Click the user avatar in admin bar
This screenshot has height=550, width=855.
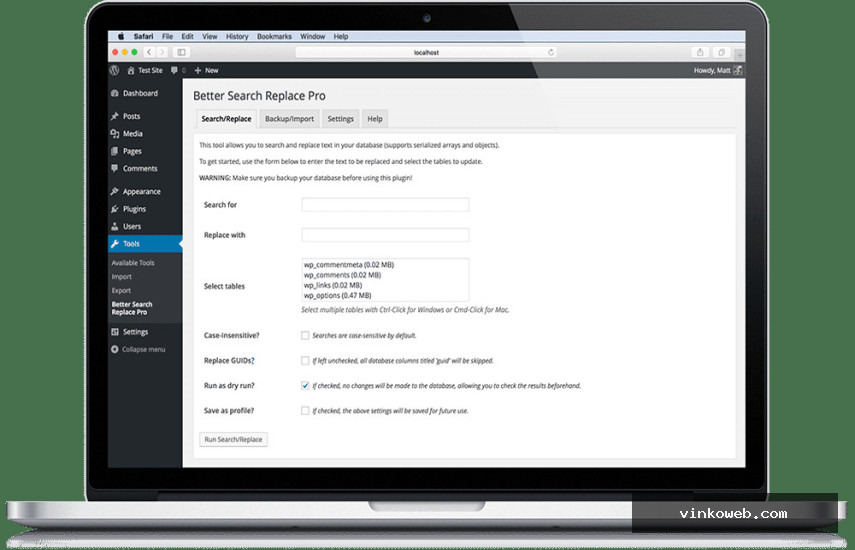pyautogui.click(x=738, y=70)
